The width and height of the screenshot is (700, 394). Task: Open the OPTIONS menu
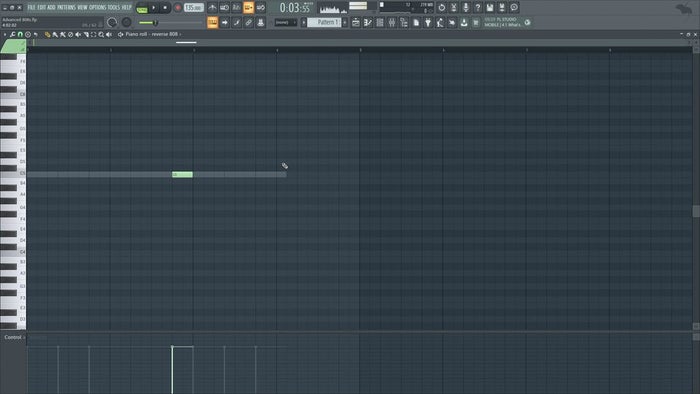(98, 8)
